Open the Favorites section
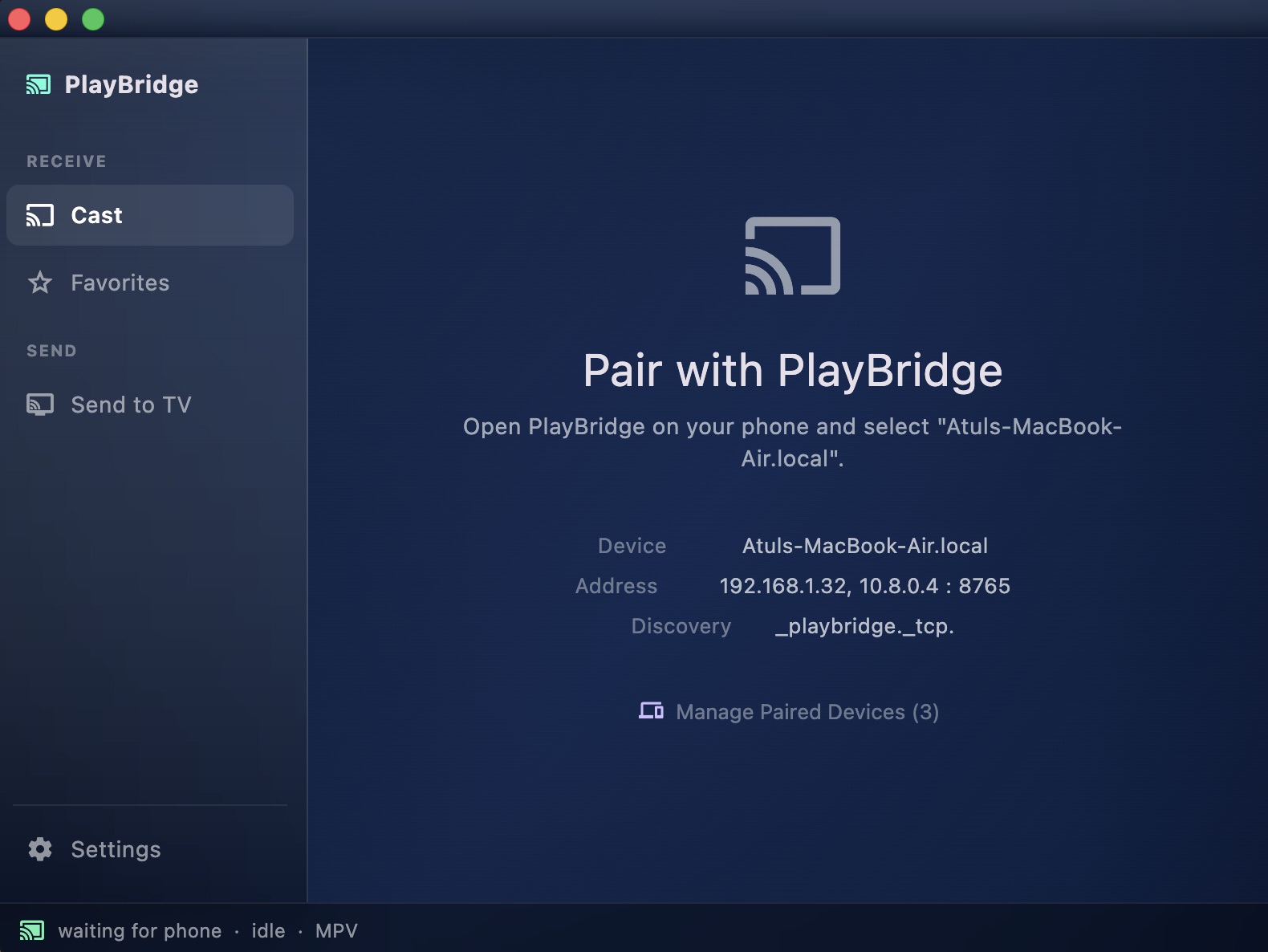 pos(150,283)
